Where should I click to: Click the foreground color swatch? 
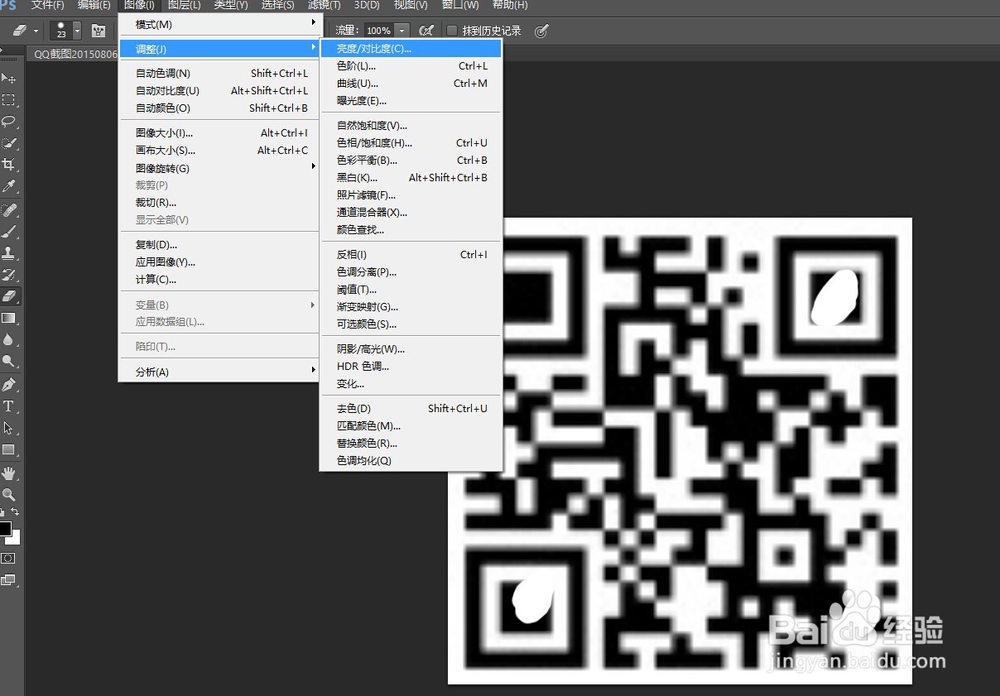pos(4,528)
